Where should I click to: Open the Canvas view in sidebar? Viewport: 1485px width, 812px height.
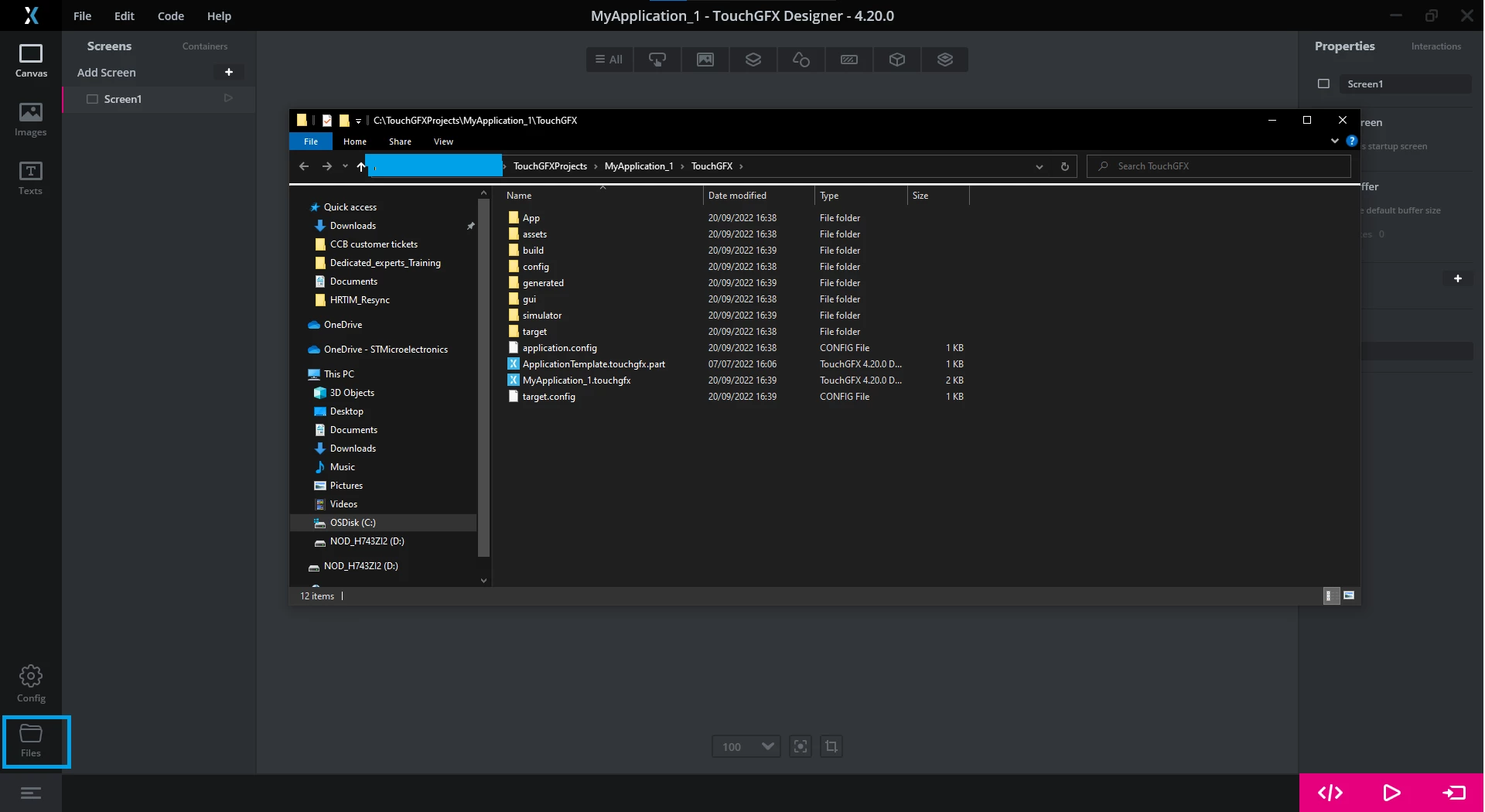(31, 60)
